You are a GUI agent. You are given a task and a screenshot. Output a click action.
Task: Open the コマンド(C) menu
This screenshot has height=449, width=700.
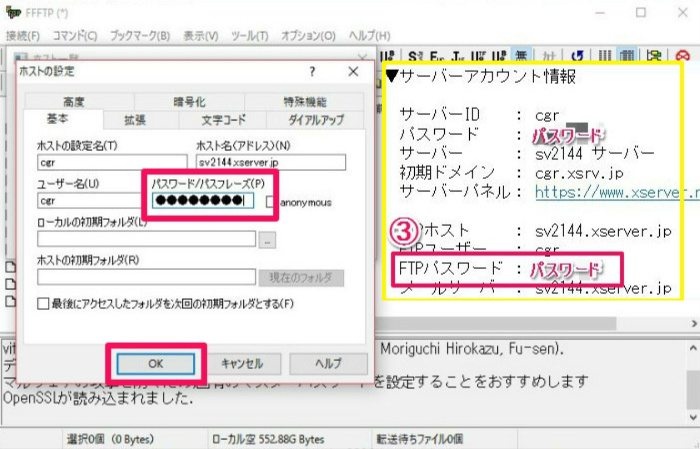click(75, 35)
